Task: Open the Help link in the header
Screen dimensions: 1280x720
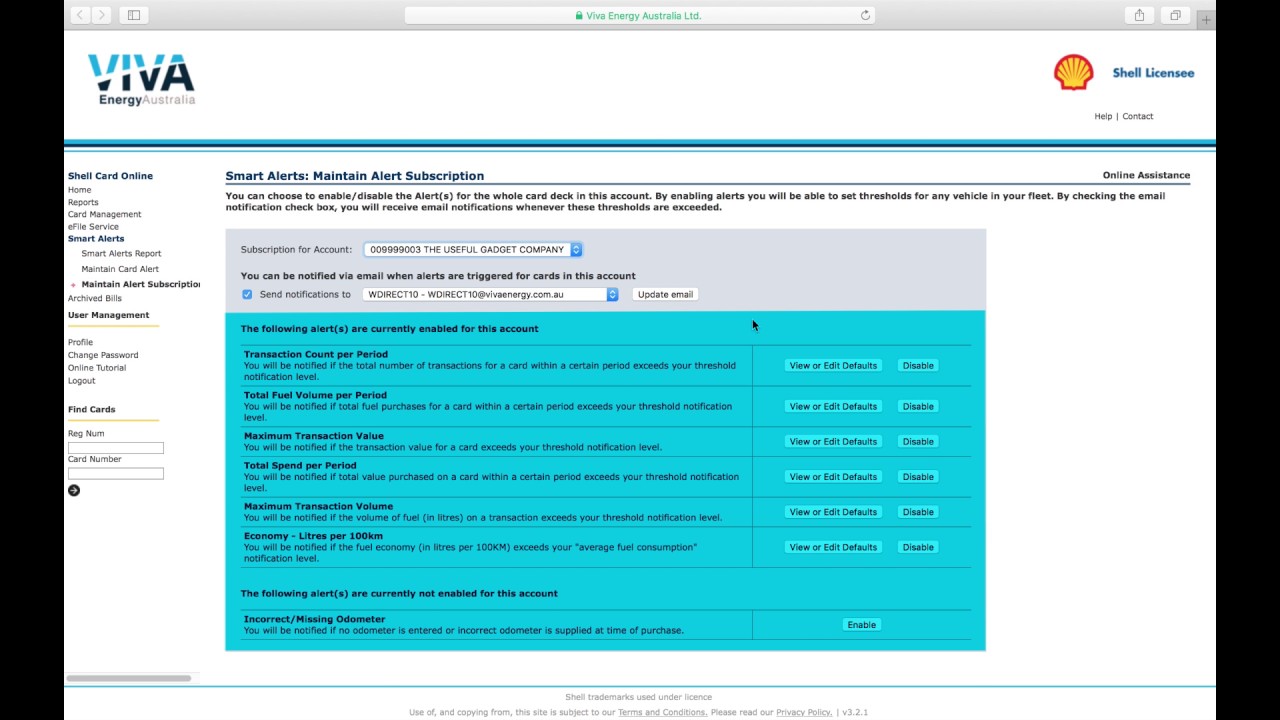Action: tap(1103, 116)
